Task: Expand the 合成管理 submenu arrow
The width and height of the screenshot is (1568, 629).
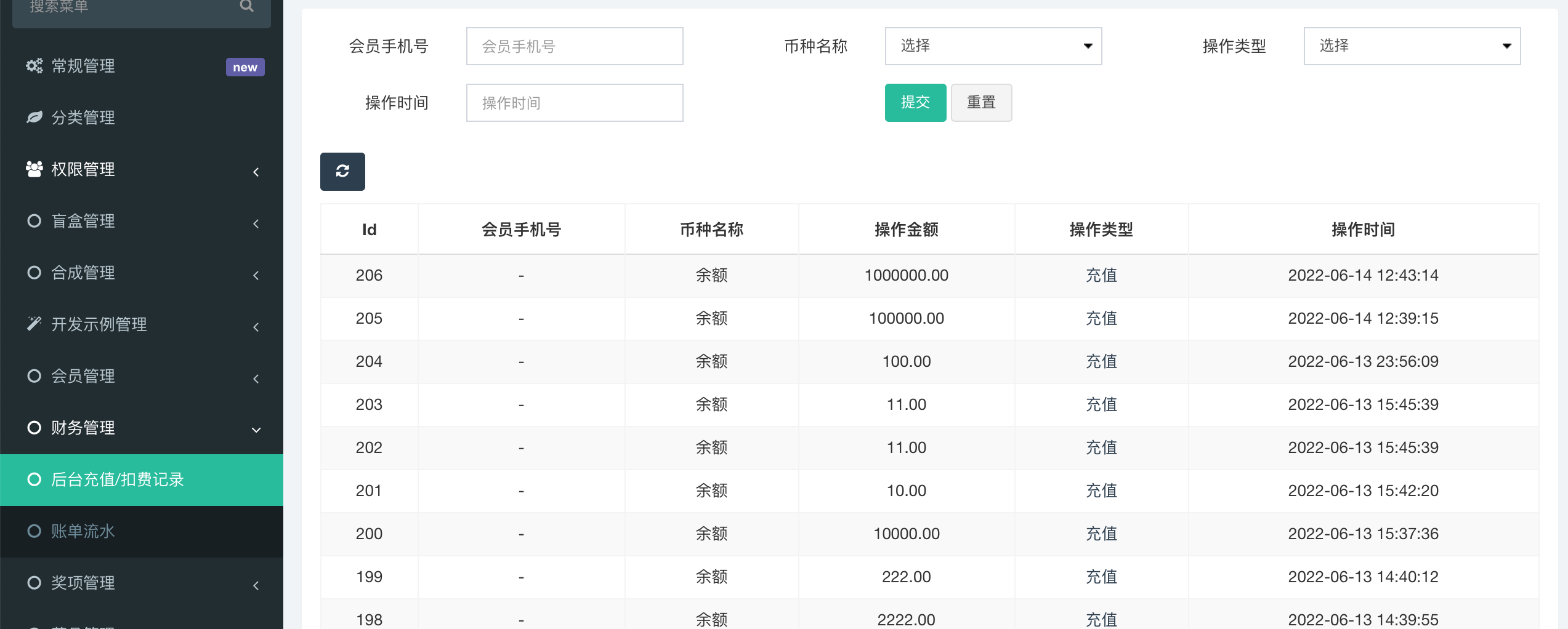Action: [x=256, y=274]
